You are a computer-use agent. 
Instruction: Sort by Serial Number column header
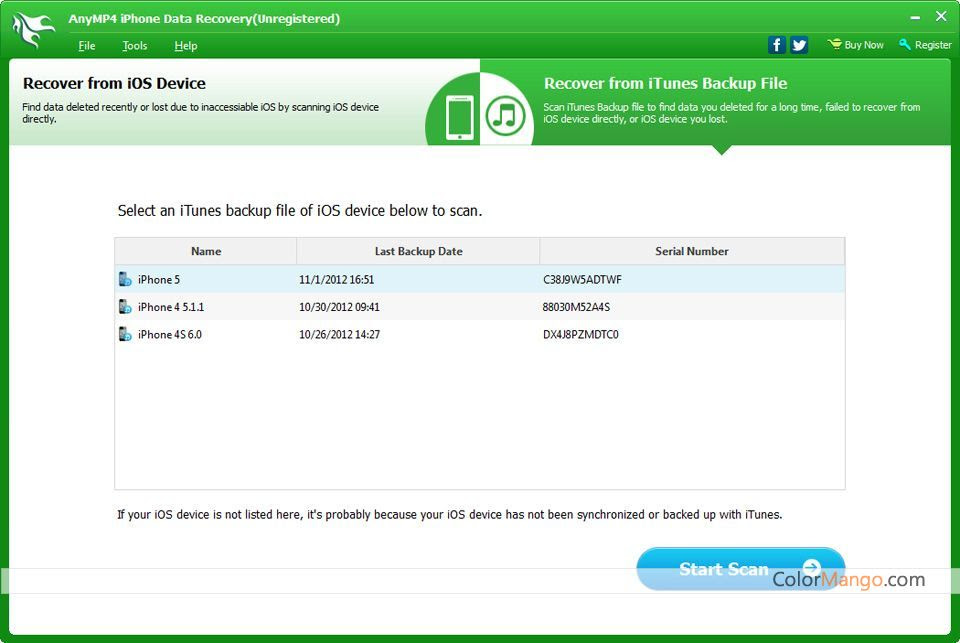pyautogui.click(x=692, y=251)
